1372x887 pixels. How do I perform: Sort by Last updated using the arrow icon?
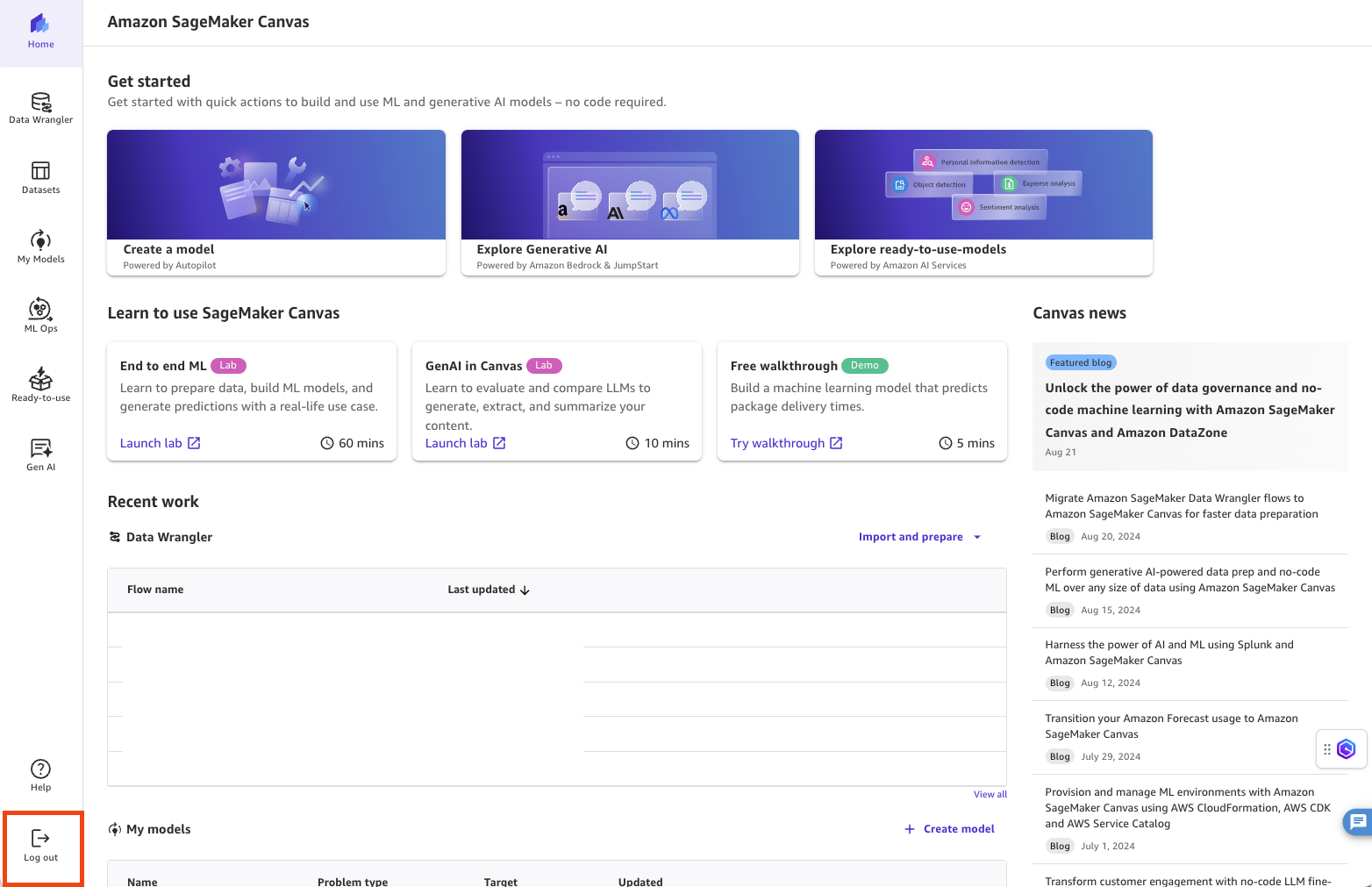tap(525, 590)
